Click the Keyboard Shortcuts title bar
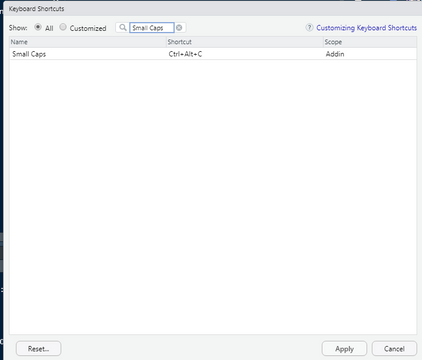The height and width of the screenshot is (360, 422). pos(213,9)
